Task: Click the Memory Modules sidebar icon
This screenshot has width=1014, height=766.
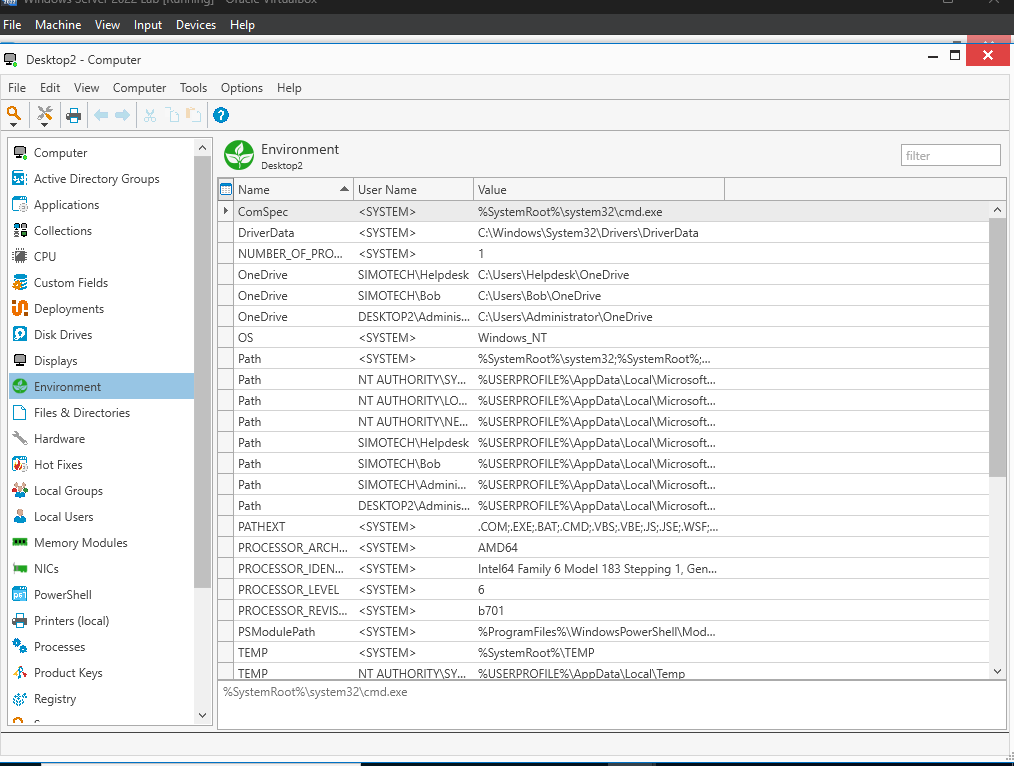Action: pos(20,542)
